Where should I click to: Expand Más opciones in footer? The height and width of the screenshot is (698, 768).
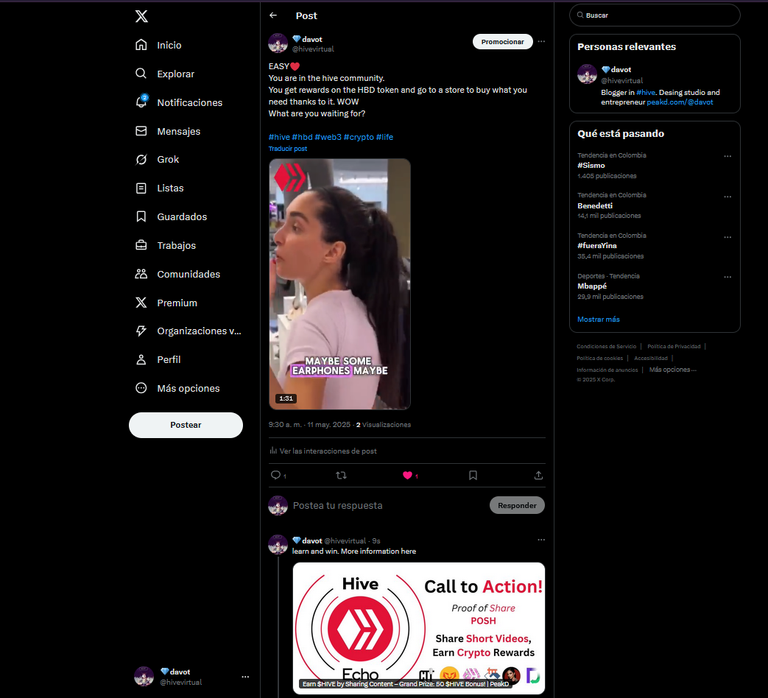coord(672,370)
